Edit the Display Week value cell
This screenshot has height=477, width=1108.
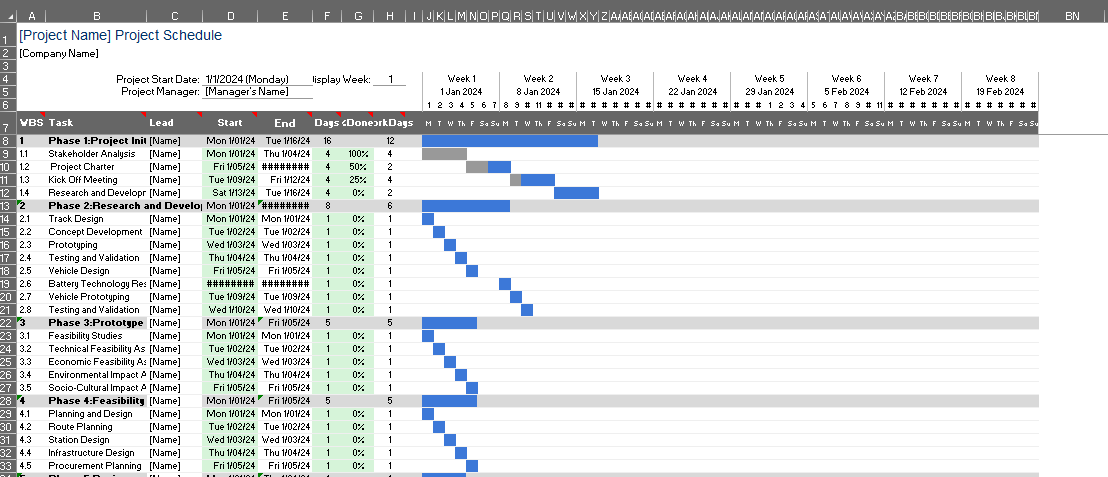pos(390,79)
